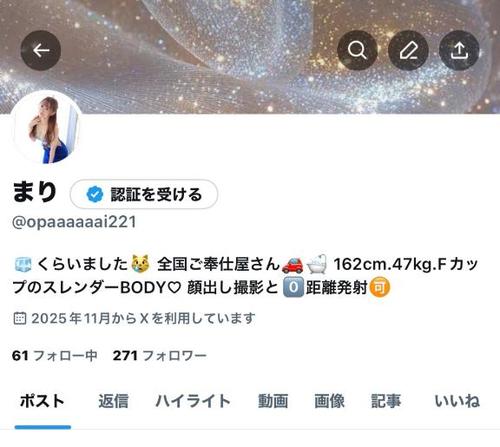Image resolution: width=500 pixels, height=447 pixels.
Task: Tap the sparkly header banner image
Action: pos(250,57)
